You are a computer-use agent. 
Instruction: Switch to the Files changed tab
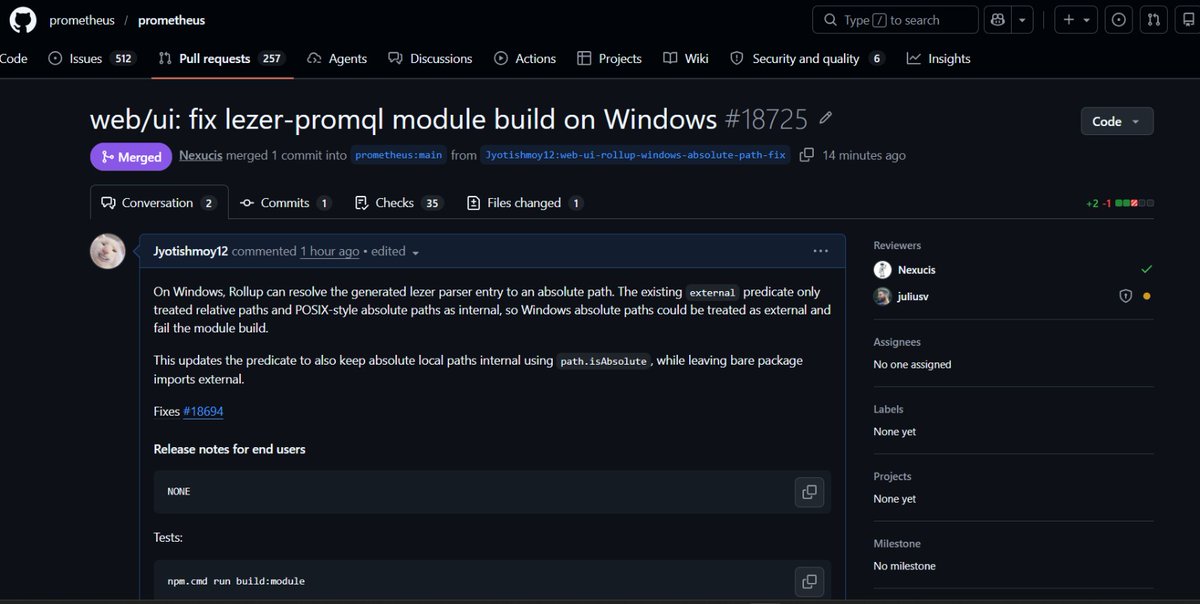tap(525, 203)
